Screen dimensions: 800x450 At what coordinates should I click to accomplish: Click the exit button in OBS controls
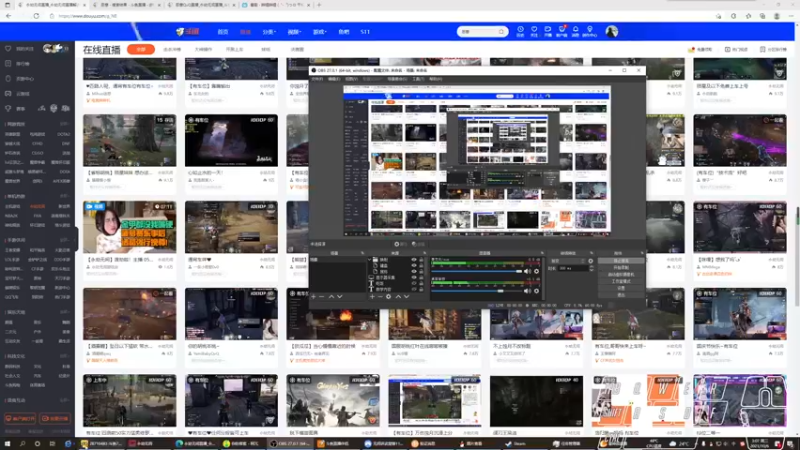point(621,295)
